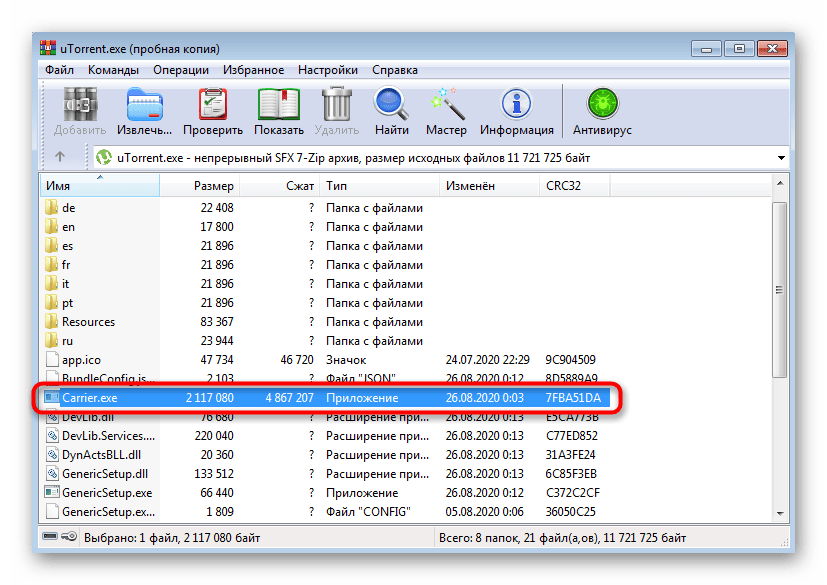The image size is (827, 585).
Task: Sort by the Имя column header
Action: pos(100,185)
